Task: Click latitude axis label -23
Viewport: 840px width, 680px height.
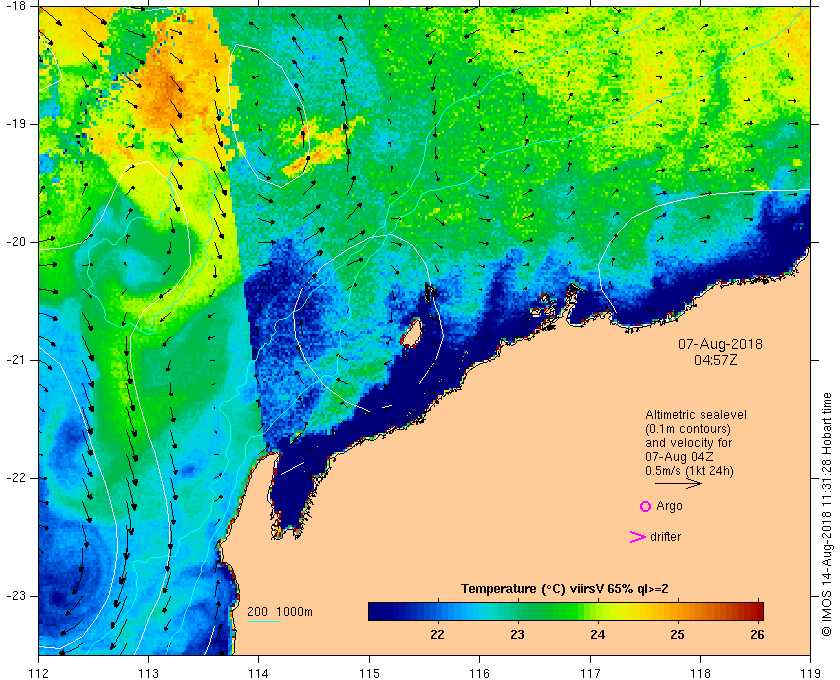Action: click(14, 596)
